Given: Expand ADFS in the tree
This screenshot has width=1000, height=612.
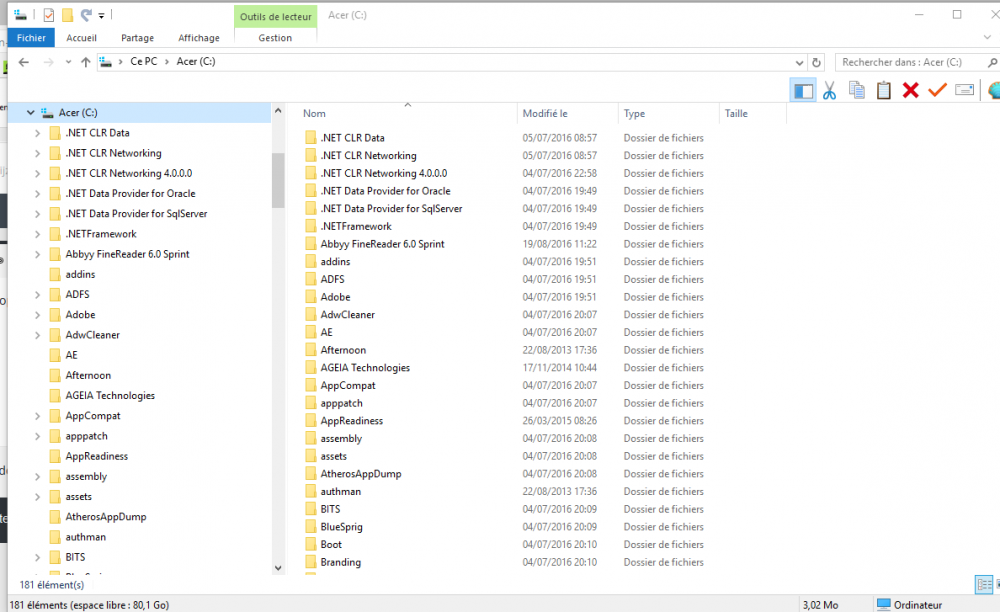Looking at the screenshot, I should point(37,295).
